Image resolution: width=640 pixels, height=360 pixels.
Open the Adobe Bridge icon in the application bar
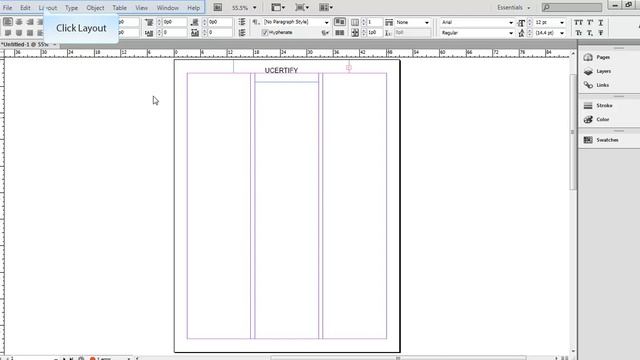[218, 7]
